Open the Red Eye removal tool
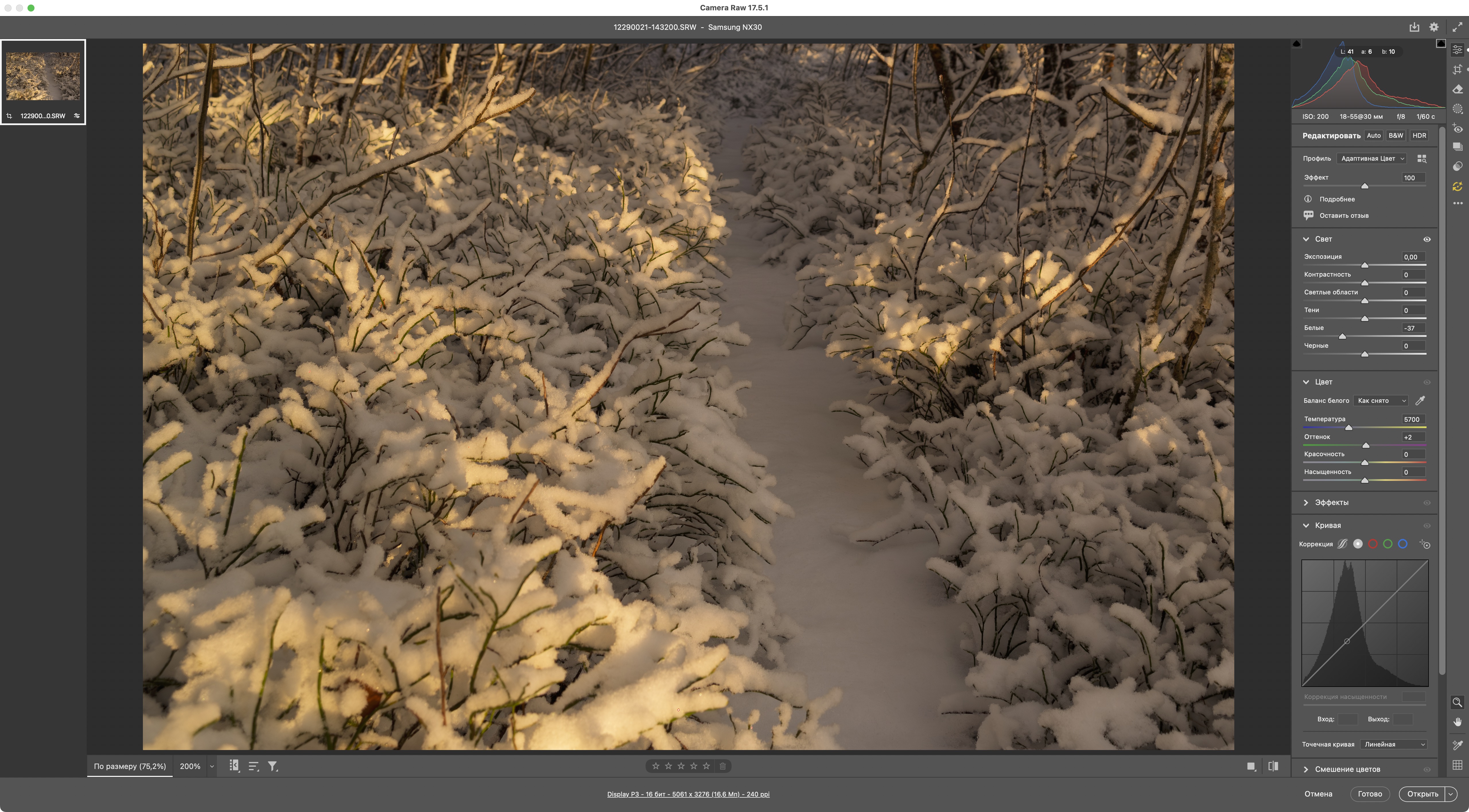This screenshot has height=812, width=1469. [x=1458, y=128]
